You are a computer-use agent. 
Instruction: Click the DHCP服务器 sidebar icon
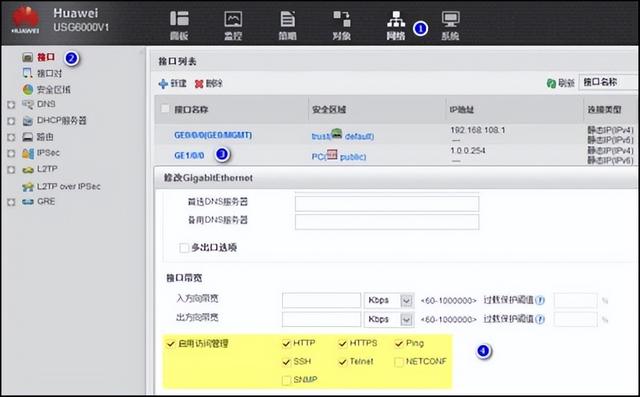[x=27, y=121]
